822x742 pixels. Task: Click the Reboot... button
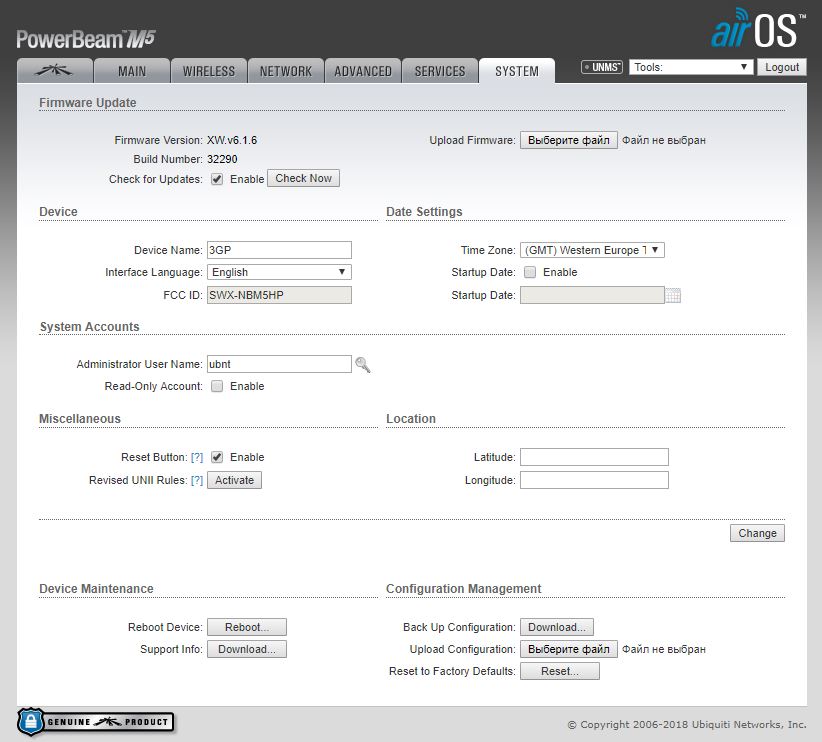click(x=247, y=627)
